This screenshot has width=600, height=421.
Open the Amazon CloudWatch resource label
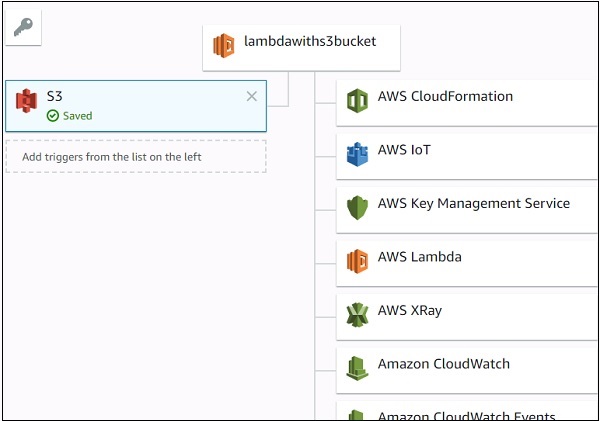click(443, 364)
